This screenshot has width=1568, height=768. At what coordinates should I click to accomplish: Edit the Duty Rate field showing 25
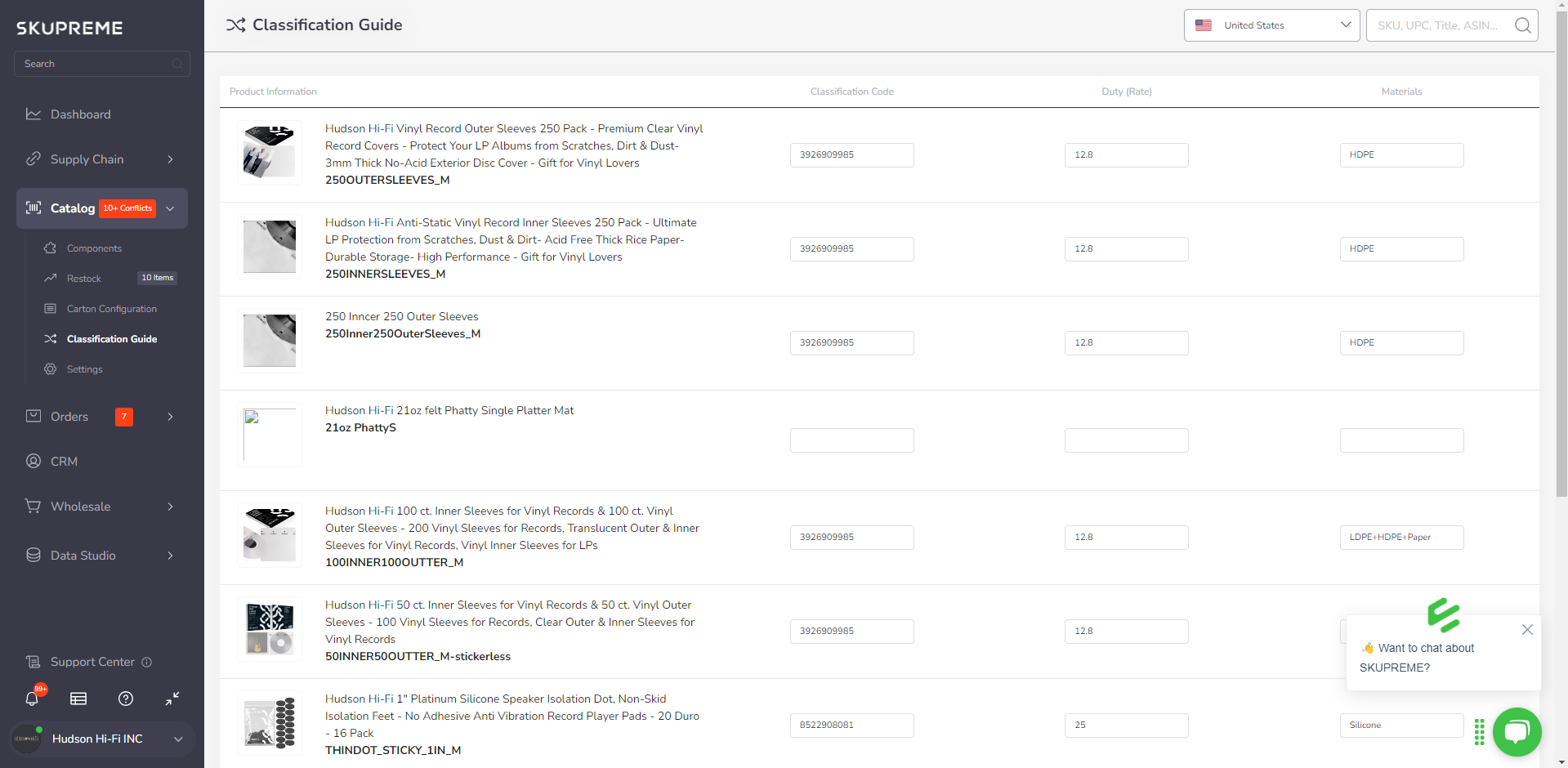click(x=1126, y=725)
